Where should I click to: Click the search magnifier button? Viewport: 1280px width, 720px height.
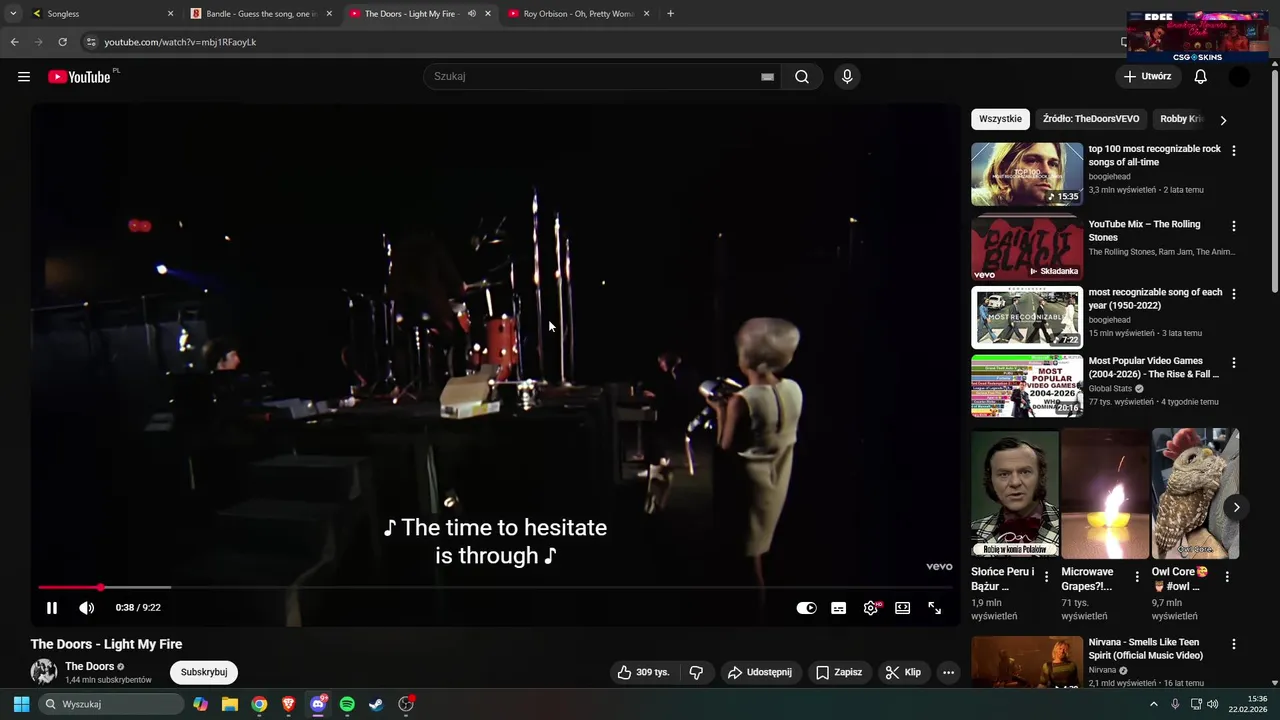point(802,77)
